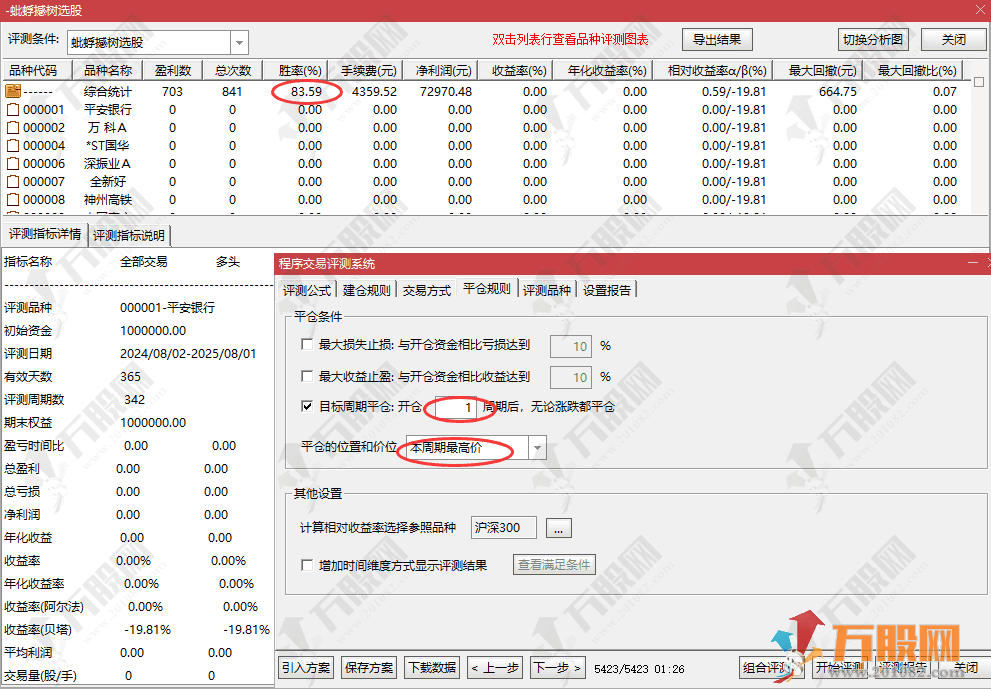Image resolution: width=991 pixels, height=689 pixels.
Task: Open the 评测指标说明 tab
Action: coord(129,235)
